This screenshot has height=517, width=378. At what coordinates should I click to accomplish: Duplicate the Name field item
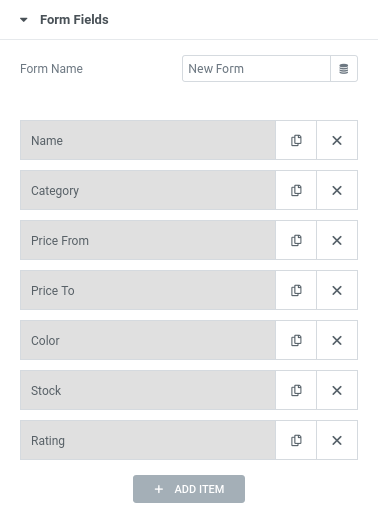pyautogui.click(x=296, y=140)
